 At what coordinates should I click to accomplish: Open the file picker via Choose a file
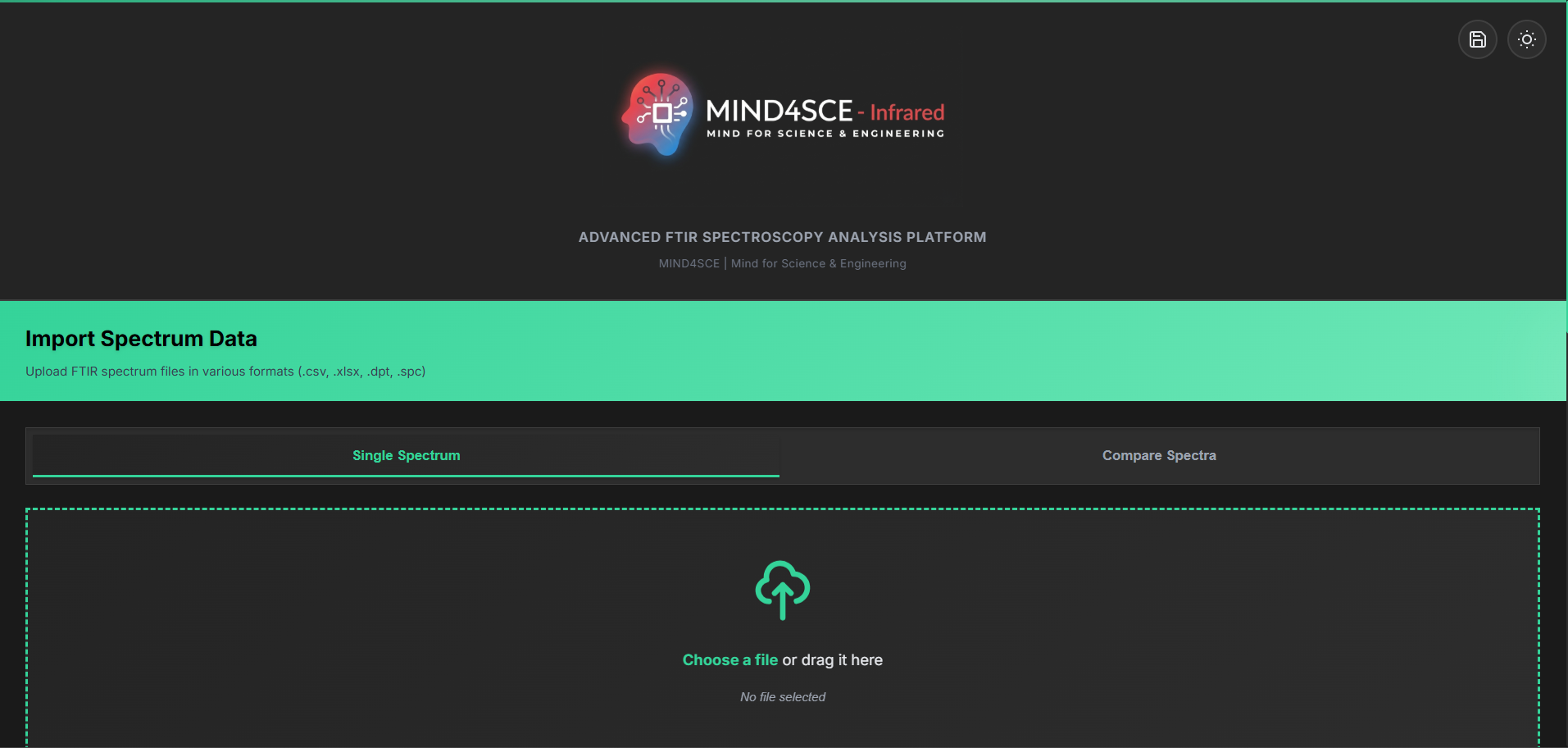pos(729,659)
